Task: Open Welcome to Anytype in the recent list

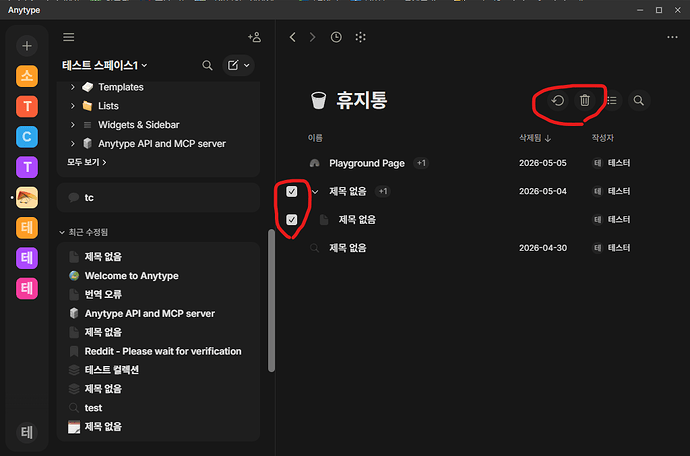Action: pos(132,276)
